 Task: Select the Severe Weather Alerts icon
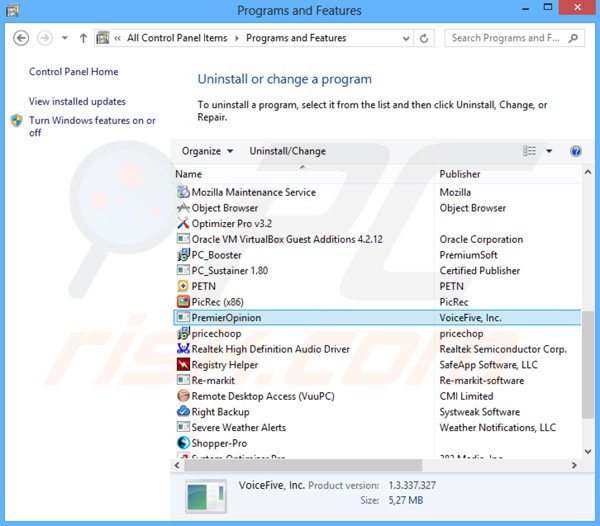[183, 427]
